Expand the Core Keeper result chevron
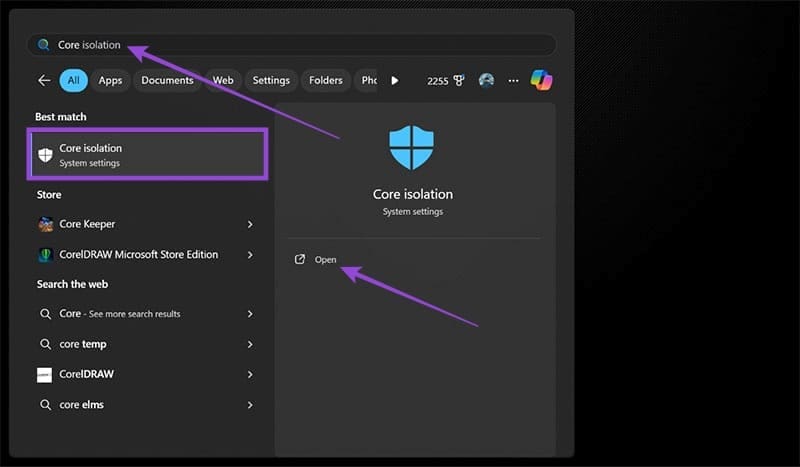800x467 pixels. click(x=250, y=225)
